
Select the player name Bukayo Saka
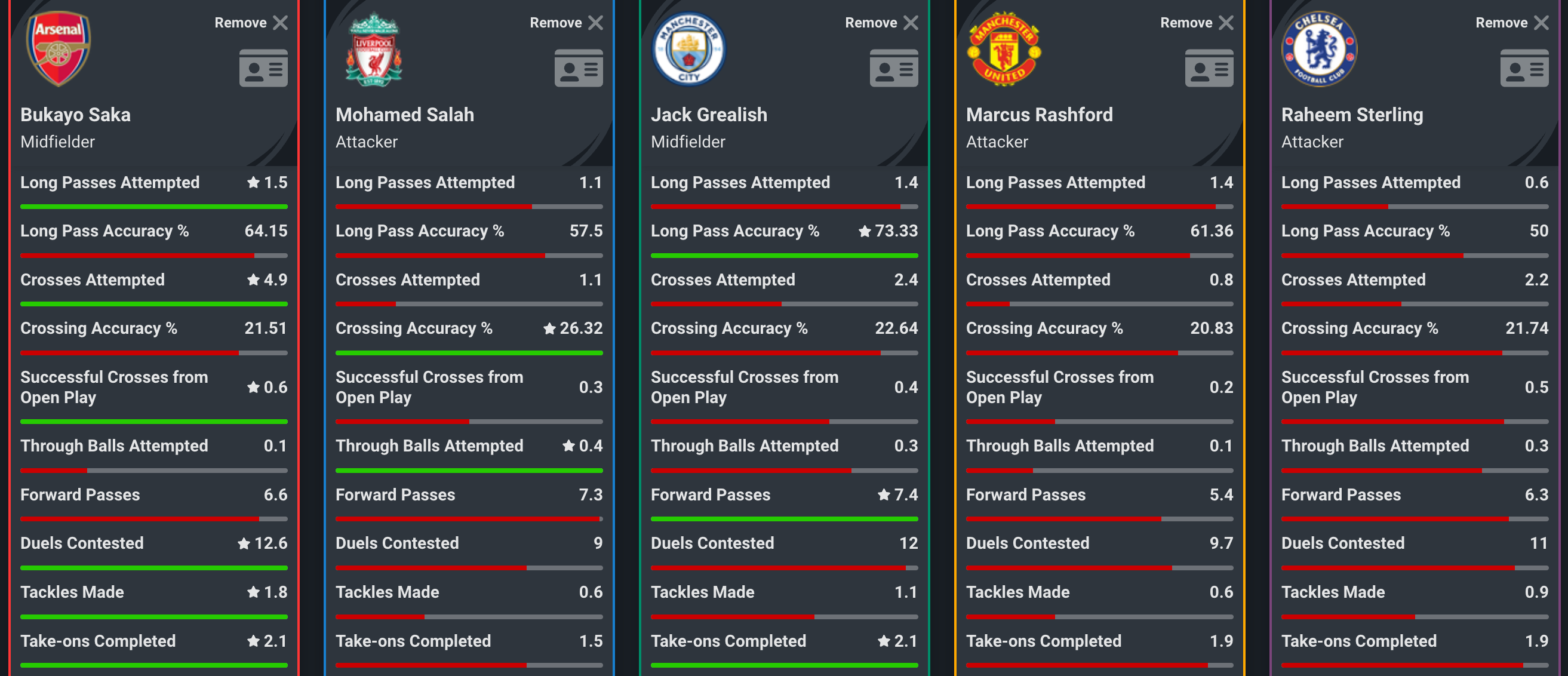[x=75, y=115]
